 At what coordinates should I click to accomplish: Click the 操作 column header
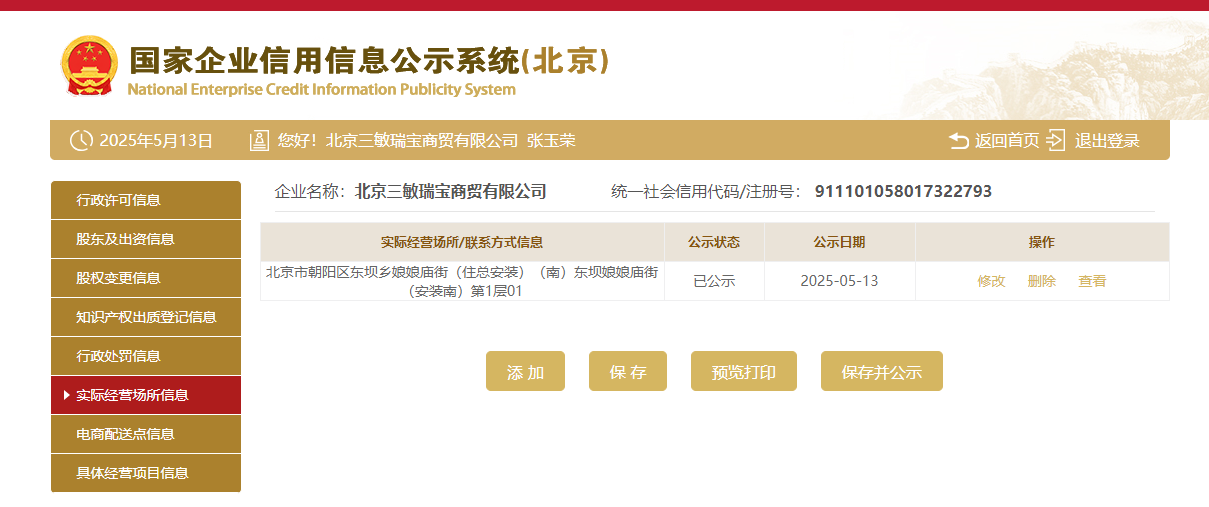point(1042,242)
